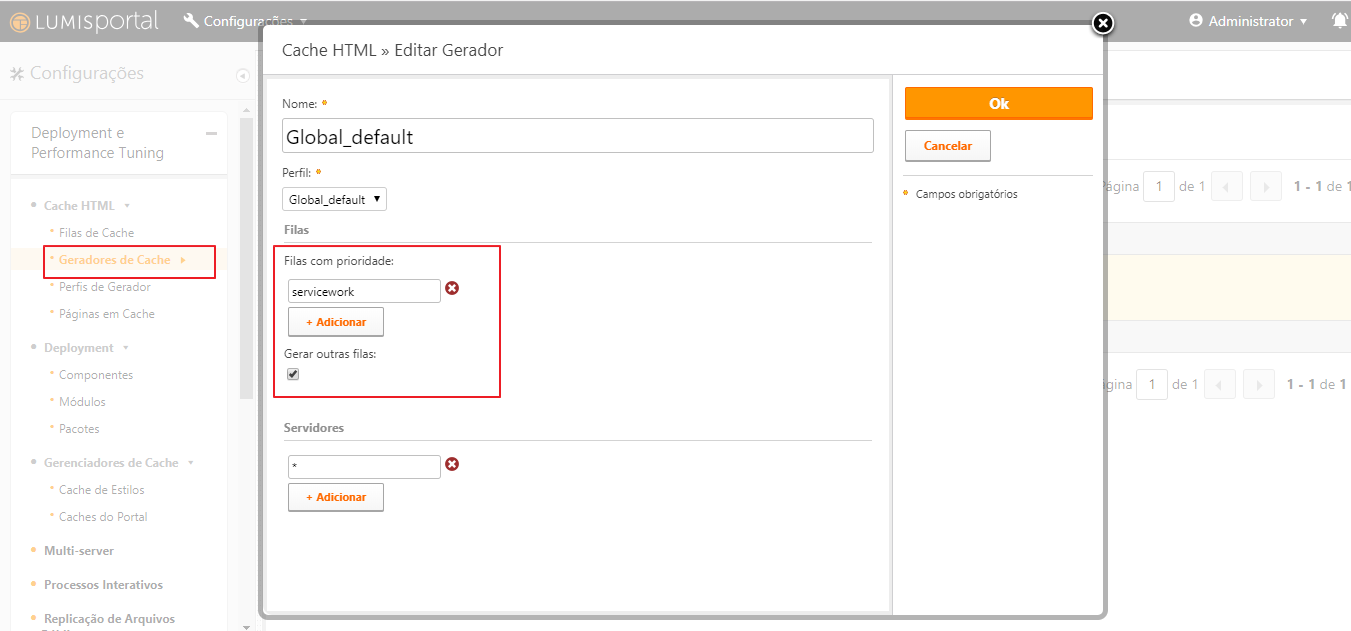Expand the Cache HTML tree group
This screenshot has height=631, width=1351.
127,206
